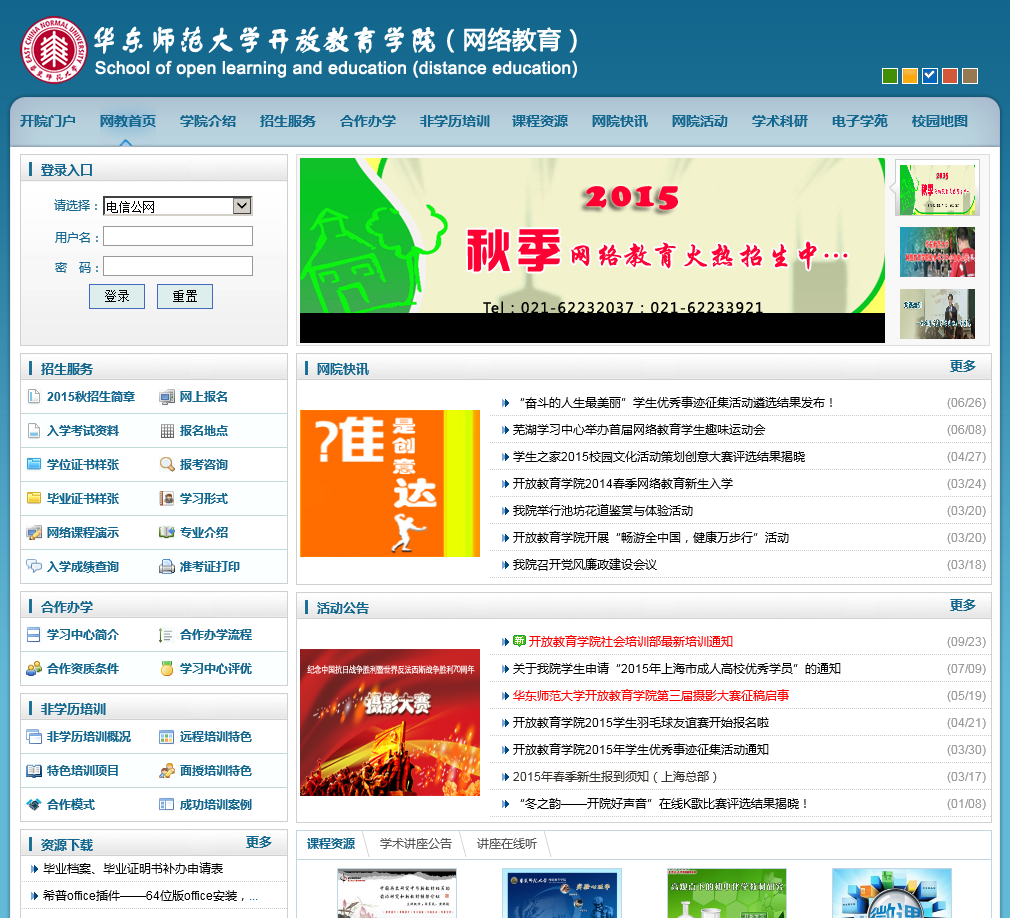Click the 2015秋招生简章 document icon

[x=33, y=396]
